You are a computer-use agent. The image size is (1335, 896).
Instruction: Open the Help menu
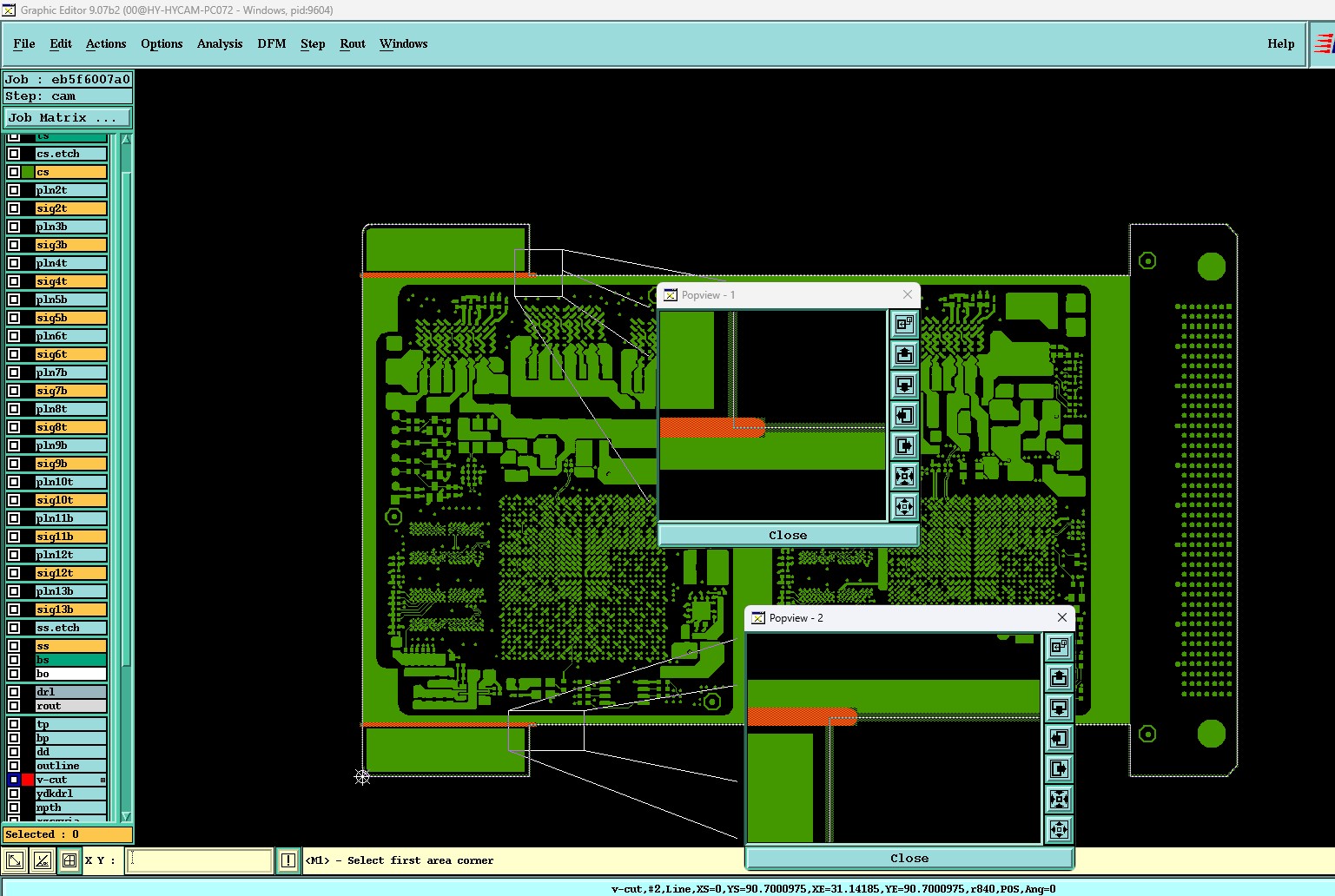(1281, 43)
